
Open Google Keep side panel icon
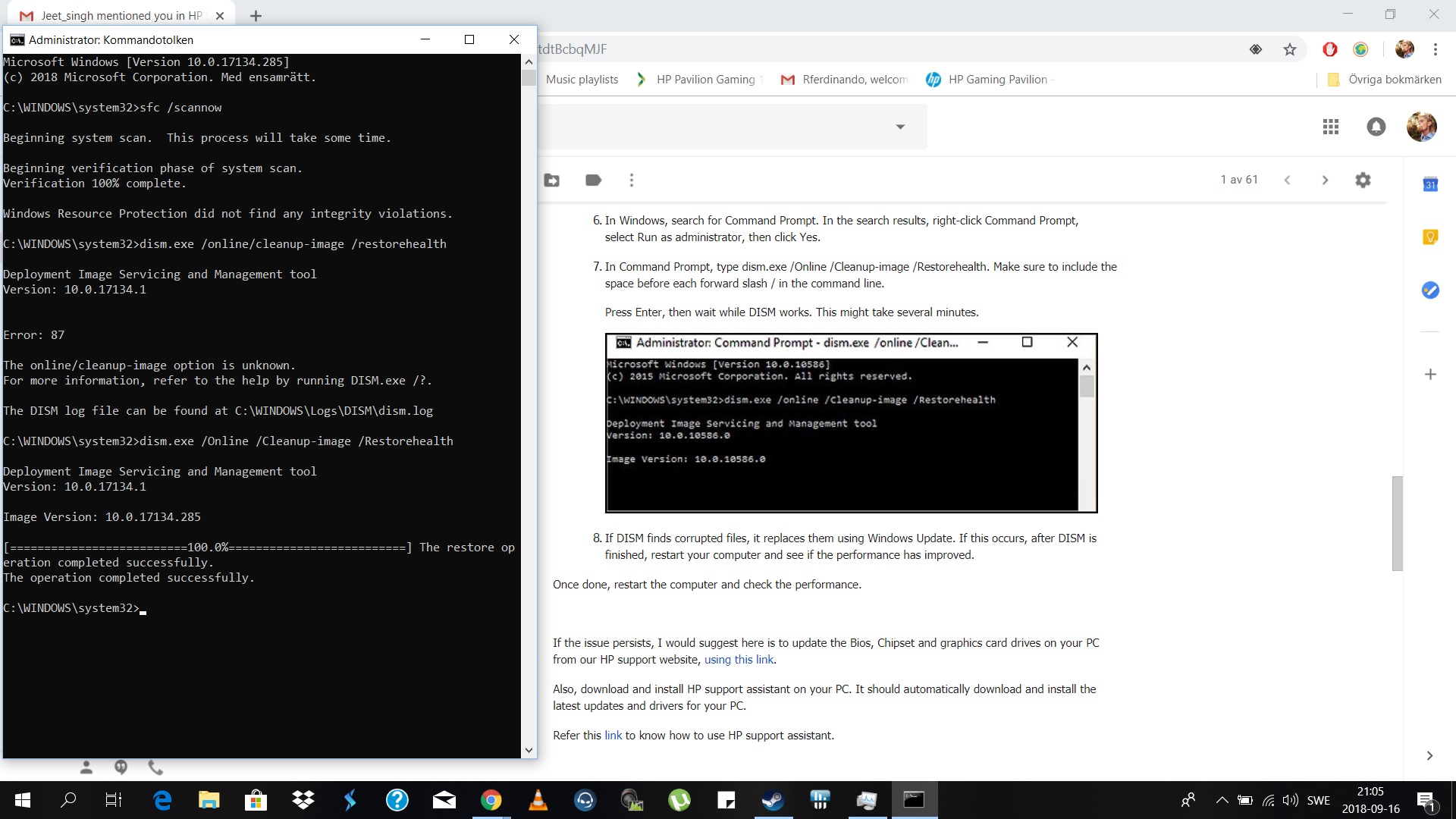1430,237
